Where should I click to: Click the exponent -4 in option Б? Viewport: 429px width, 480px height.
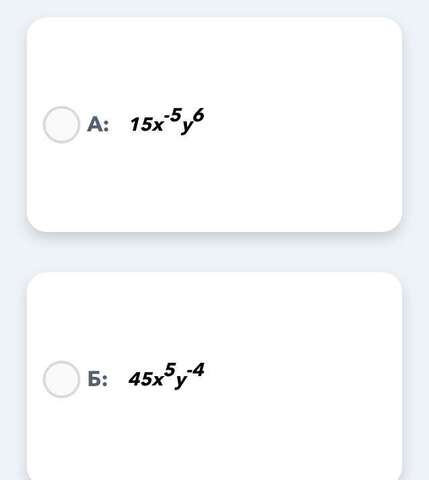click(196, 370)
